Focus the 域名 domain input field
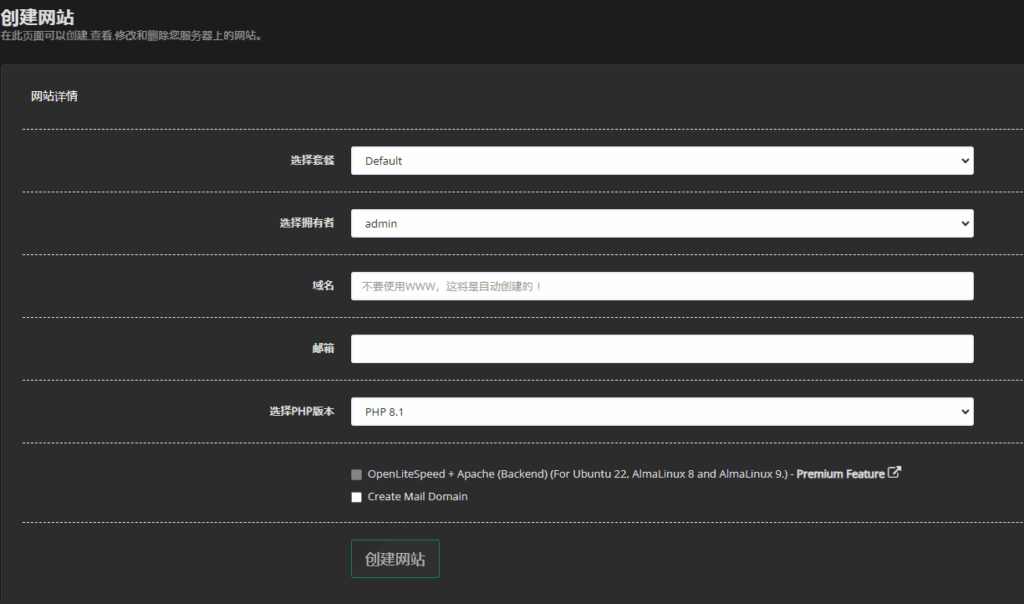The height and width of the screenshot is (604, 1024). click(x=661, y=286)
